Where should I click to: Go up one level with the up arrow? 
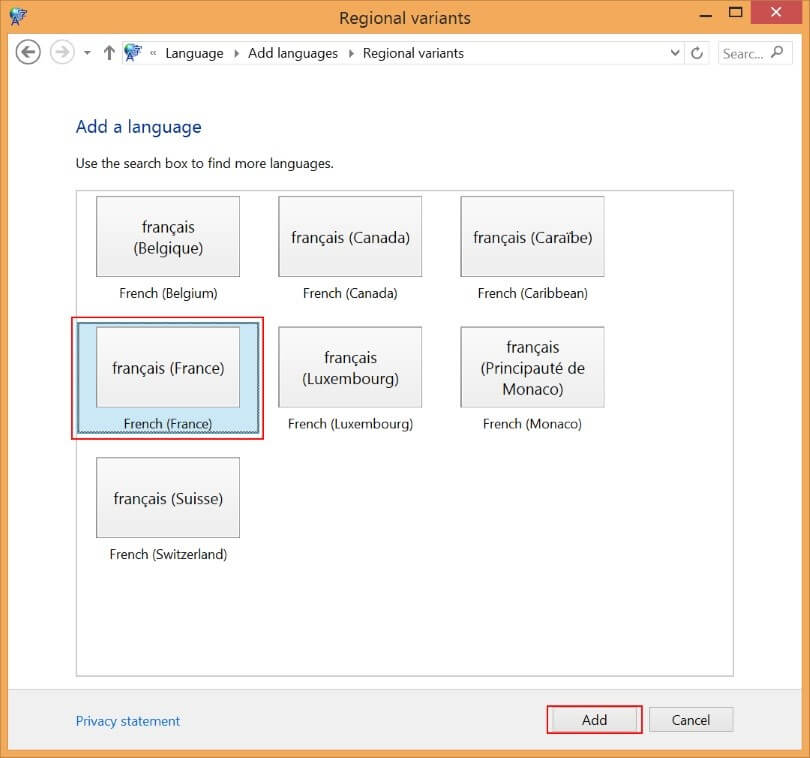click(109, 53)
